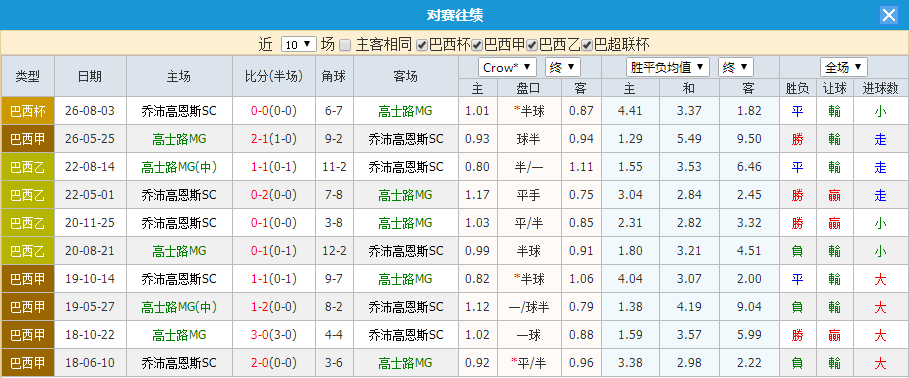Open away team 高士路MG on 22-05-01 row
This screenshot has height=378, width=909.
(x=406, y=195)
